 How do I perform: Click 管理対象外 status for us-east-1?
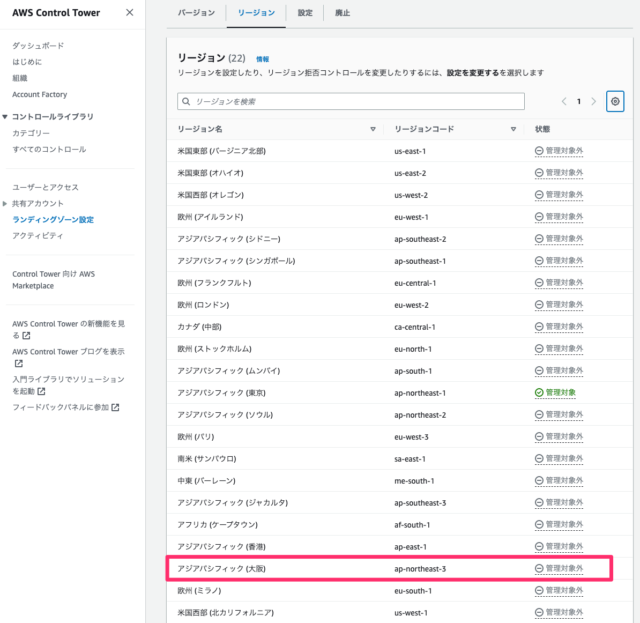click(x=559, y=151)
